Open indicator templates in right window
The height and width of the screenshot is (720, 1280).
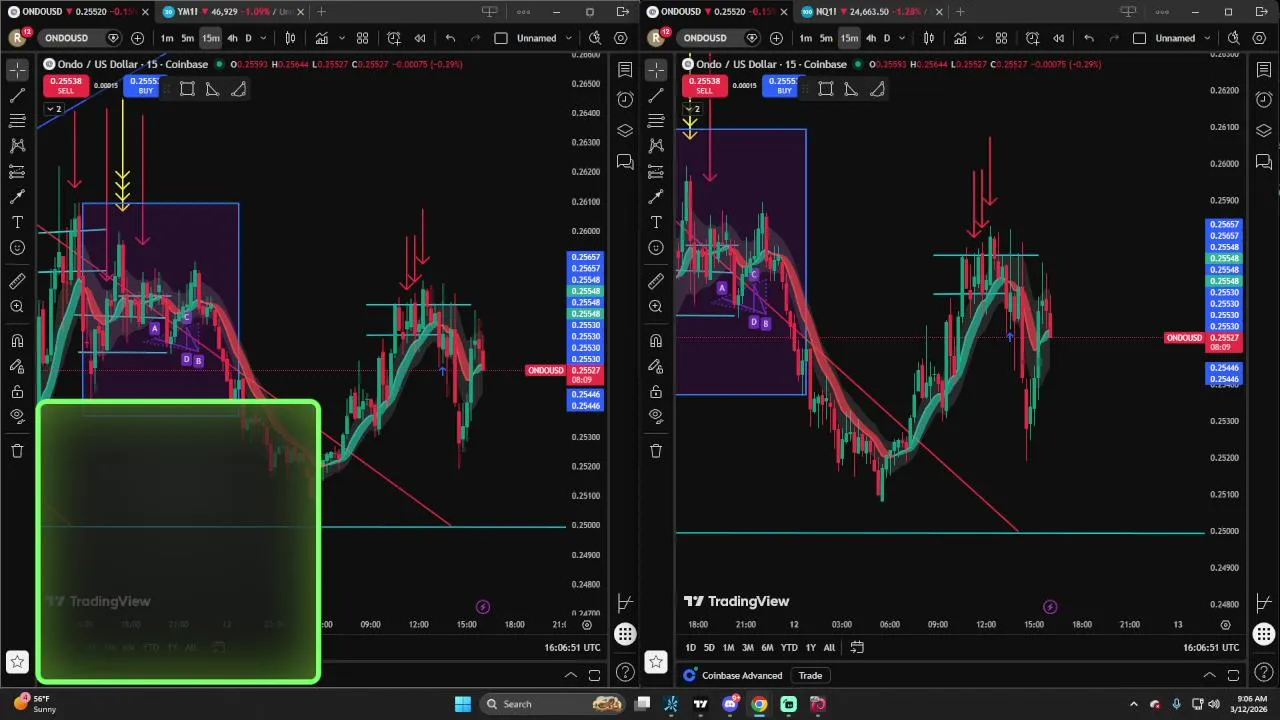(x=1002, y=38)
